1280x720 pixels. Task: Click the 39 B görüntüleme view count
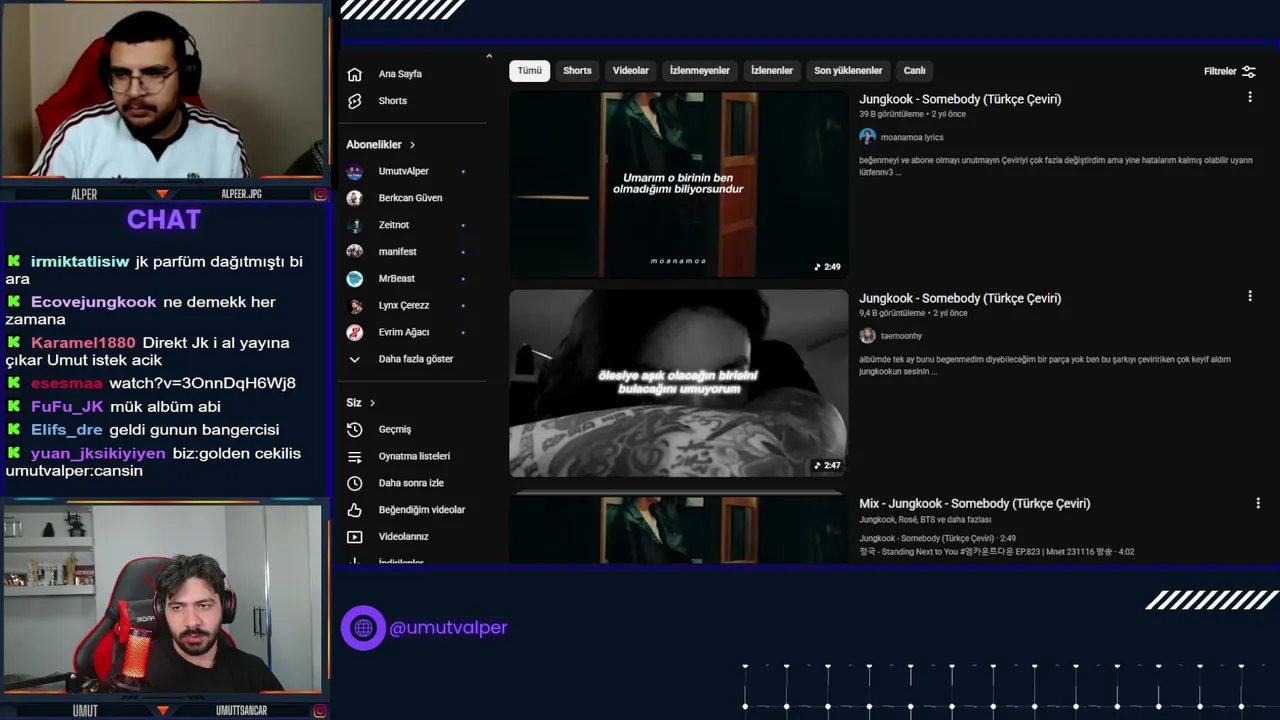click(891, 114)
